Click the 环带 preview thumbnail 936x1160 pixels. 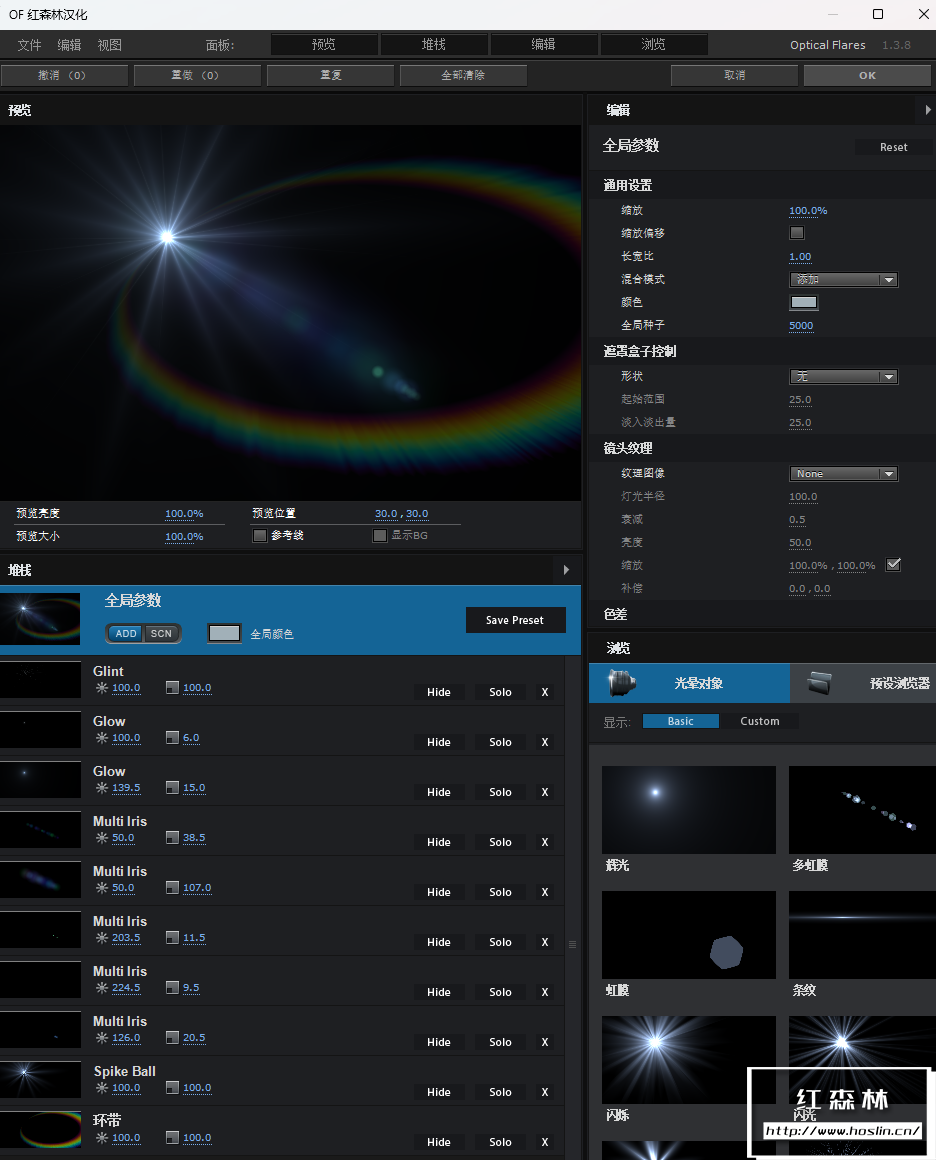point(41,1130)
